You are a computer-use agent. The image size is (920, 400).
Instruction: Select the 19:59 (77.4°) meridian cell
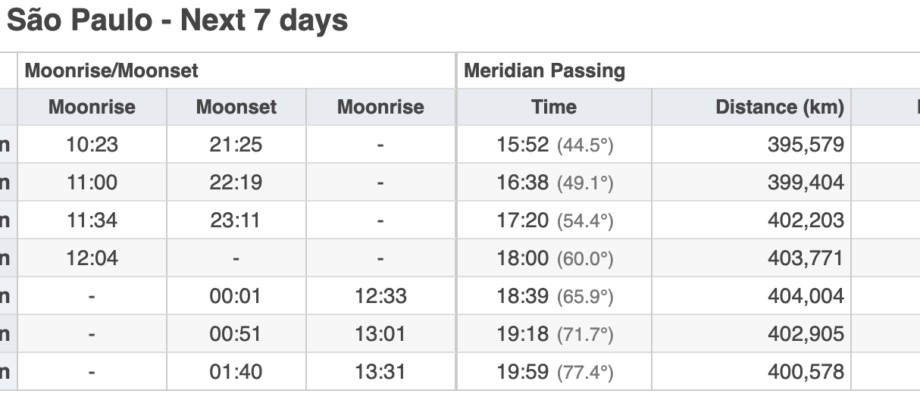click(x=554, y=371)
